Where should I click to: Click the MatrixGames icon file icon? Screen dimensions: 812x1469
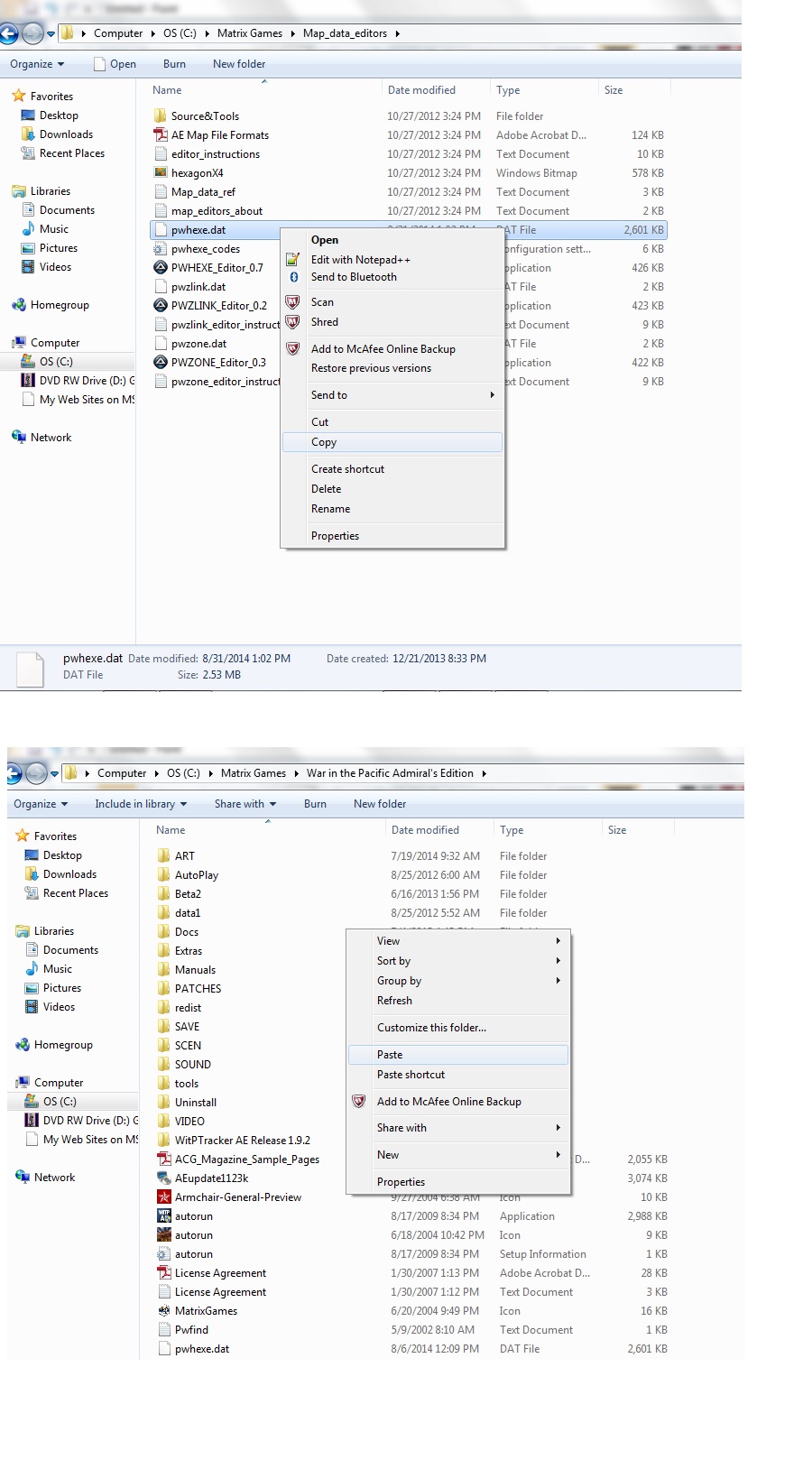[x=164, y=1311]
